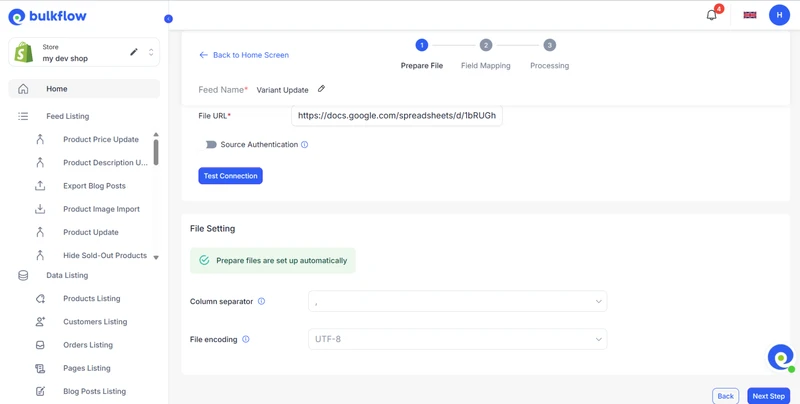Change language via the UK flag
The width and height of the screenshot is (800, 404).
750,15
